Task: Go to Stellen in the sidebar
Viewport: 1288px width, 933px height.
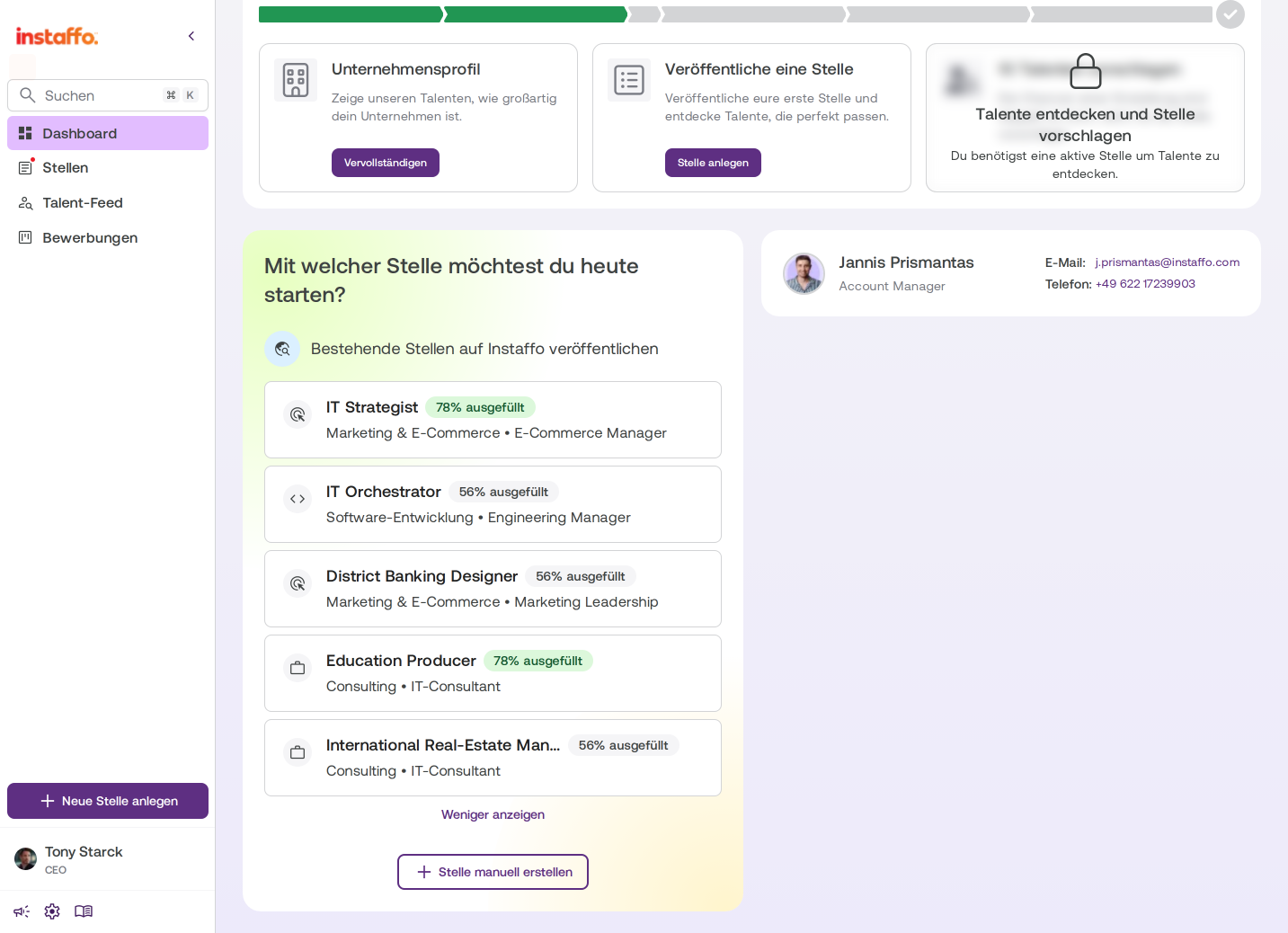Action: click(x=108, y=168)
